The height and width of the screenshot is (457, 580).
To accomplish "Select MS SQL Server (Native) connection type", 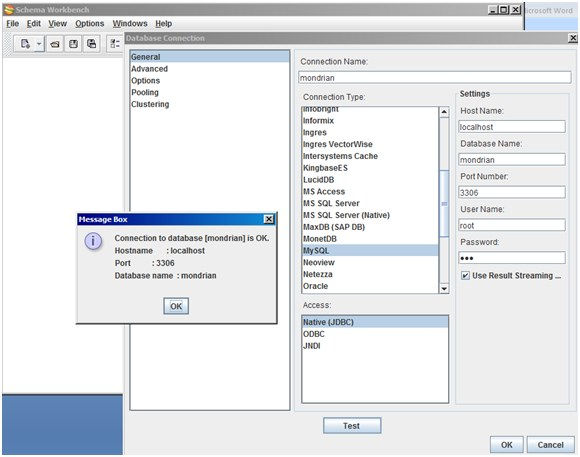I will click(x=370, y=215).
